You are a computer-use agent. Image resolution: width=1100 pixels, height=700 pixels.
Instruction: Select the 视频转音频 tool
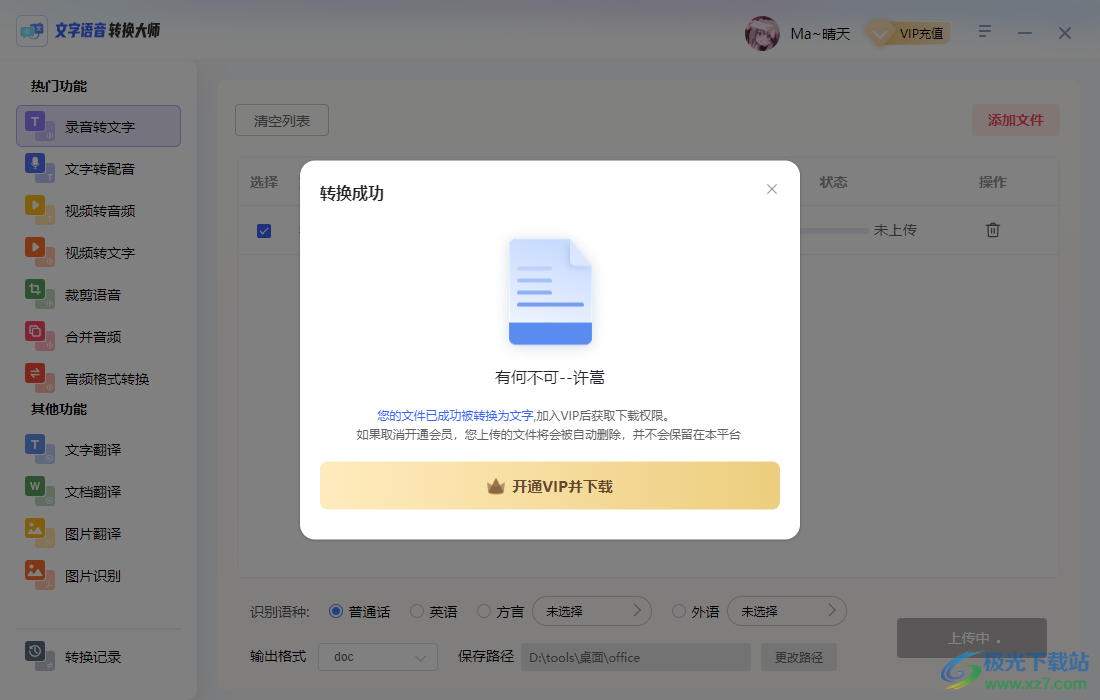coord(97,210)
